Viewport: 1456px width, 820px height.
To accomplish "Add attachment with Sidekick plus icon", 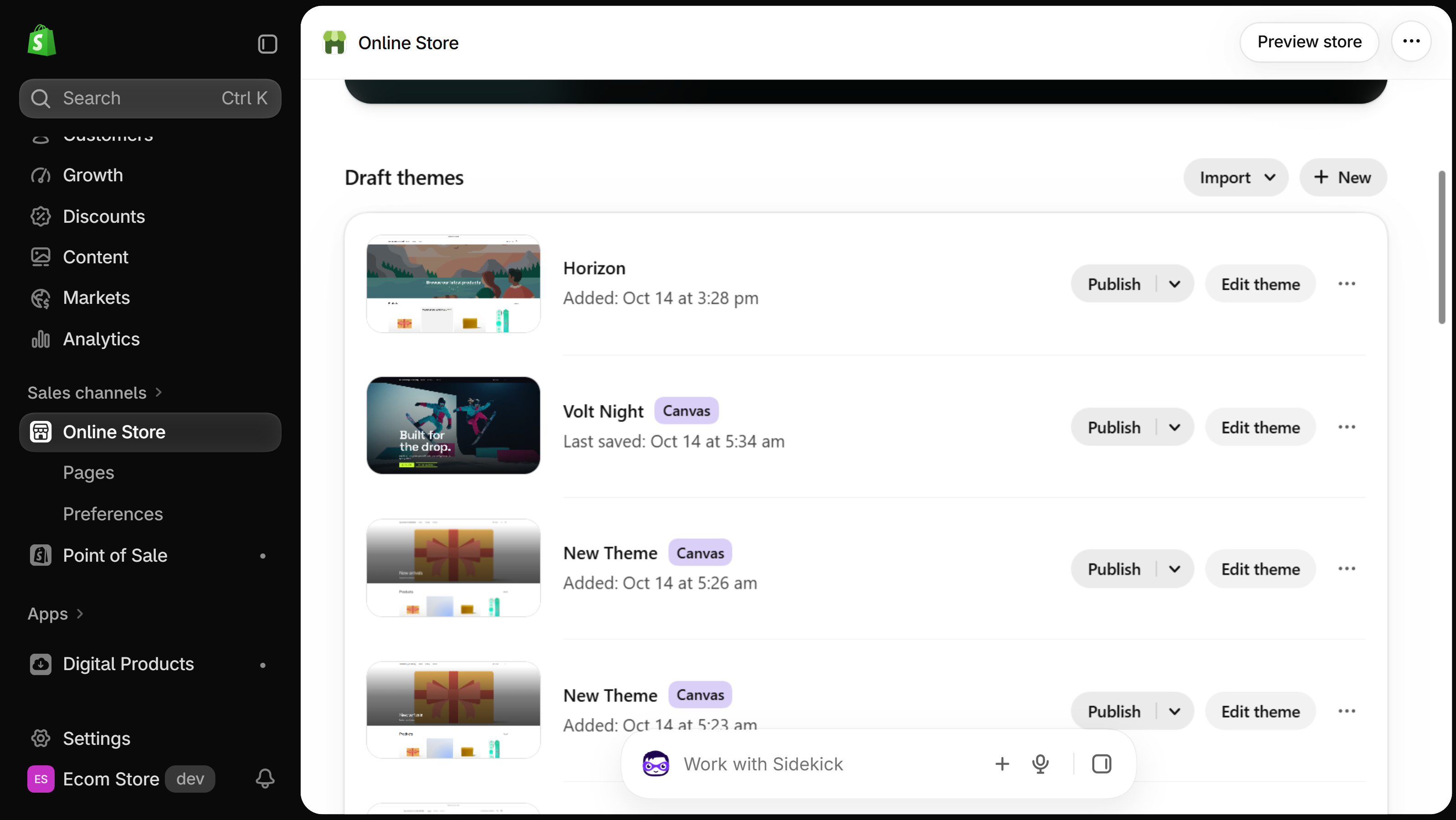I will click(x=1001, y=764).
